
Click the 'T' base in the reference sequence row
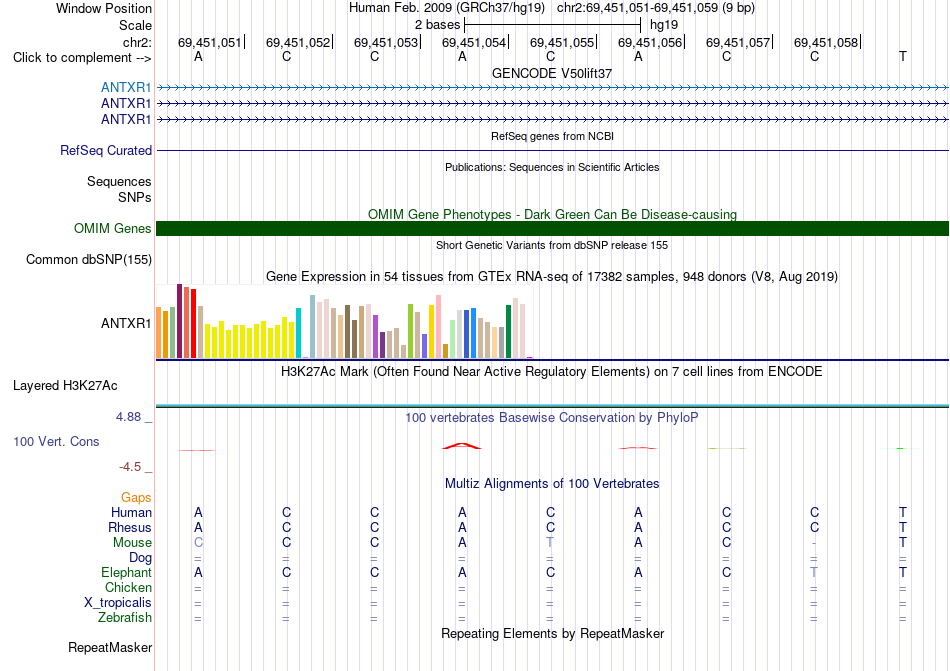coord(902,56)
